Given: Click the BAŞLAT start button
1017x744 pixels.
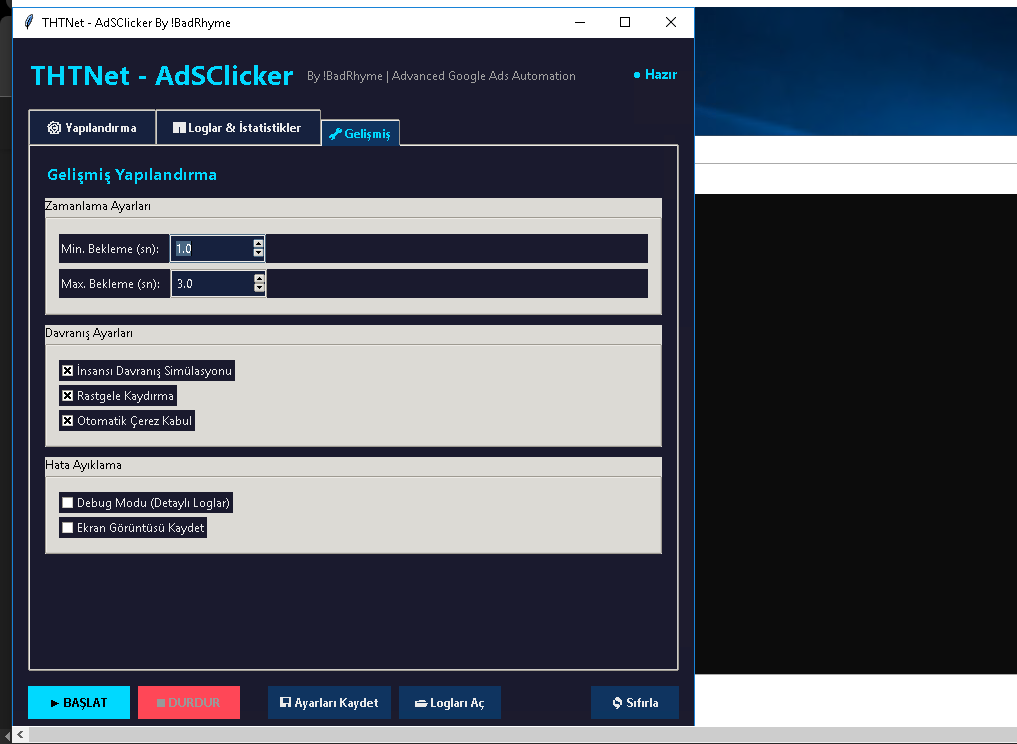Looking at the screenshot, I should (79, 702).
